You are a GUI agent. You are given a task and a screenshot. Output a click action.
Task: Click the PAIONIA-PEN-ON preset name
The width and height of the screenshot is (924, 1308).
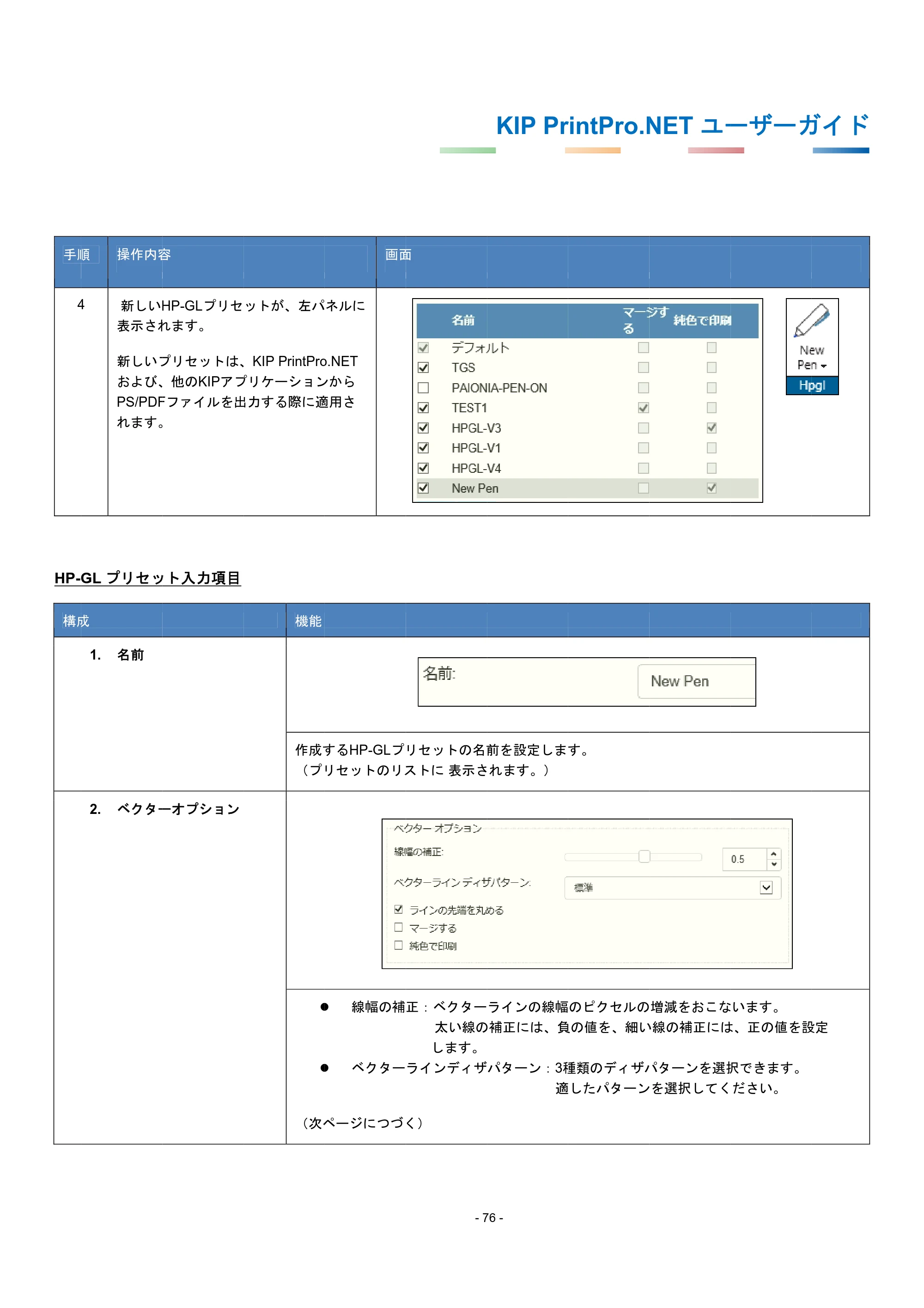click(499, 388)
